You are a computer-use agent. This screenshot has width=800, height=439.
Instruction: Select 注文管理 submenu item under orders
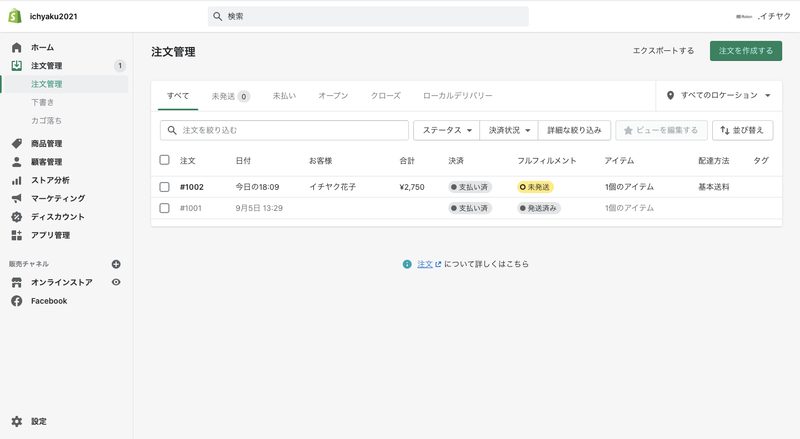click(x=46, y=84)
